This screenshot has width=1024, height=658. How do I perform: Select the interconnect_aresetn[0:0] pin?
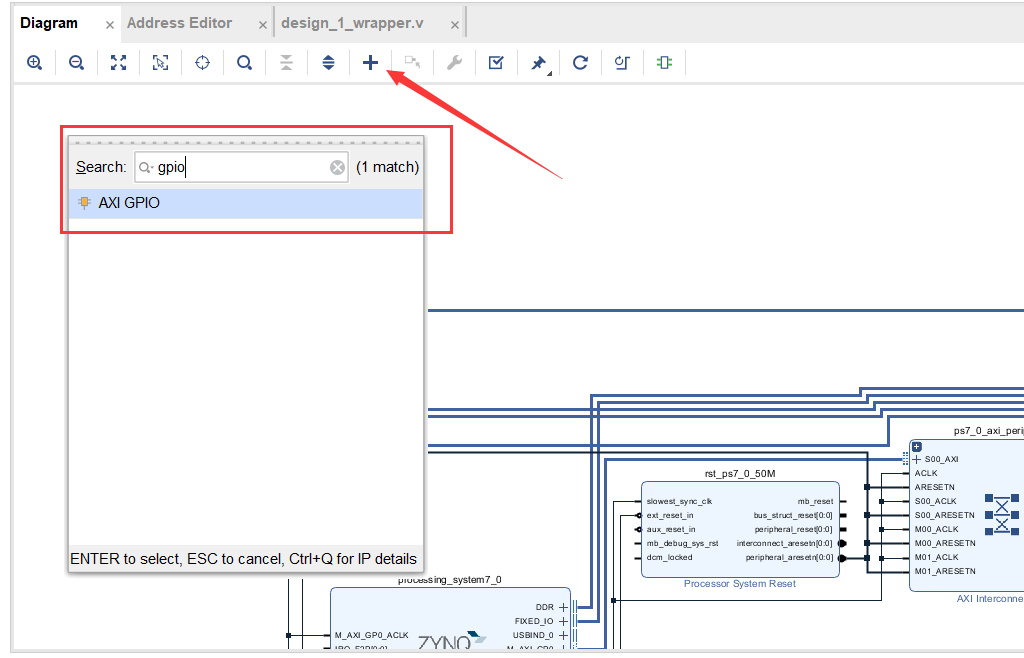click(x=785, y=543)
